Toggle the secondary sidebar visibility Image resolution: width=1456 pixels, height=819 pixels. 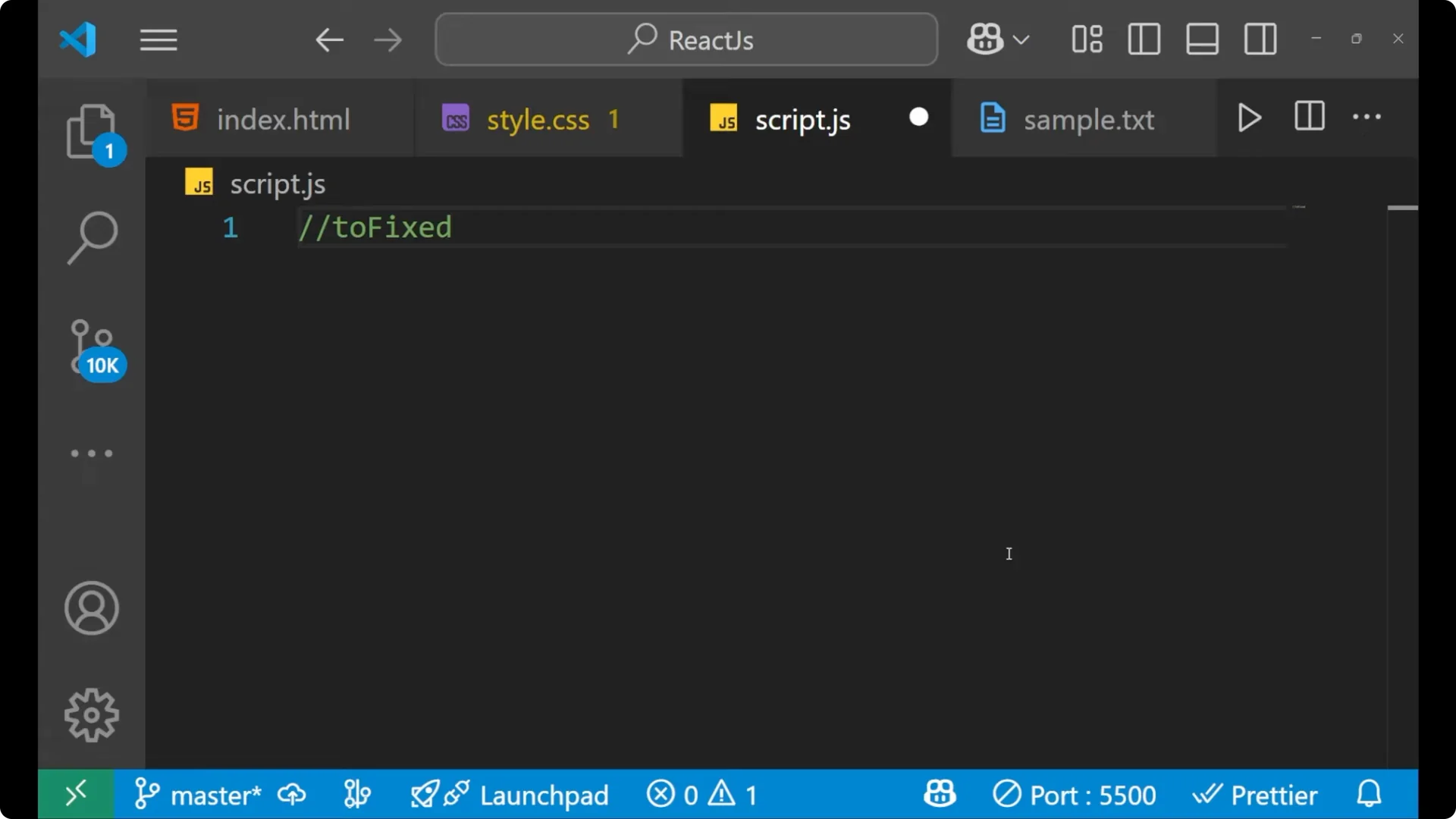[1260, 39]
